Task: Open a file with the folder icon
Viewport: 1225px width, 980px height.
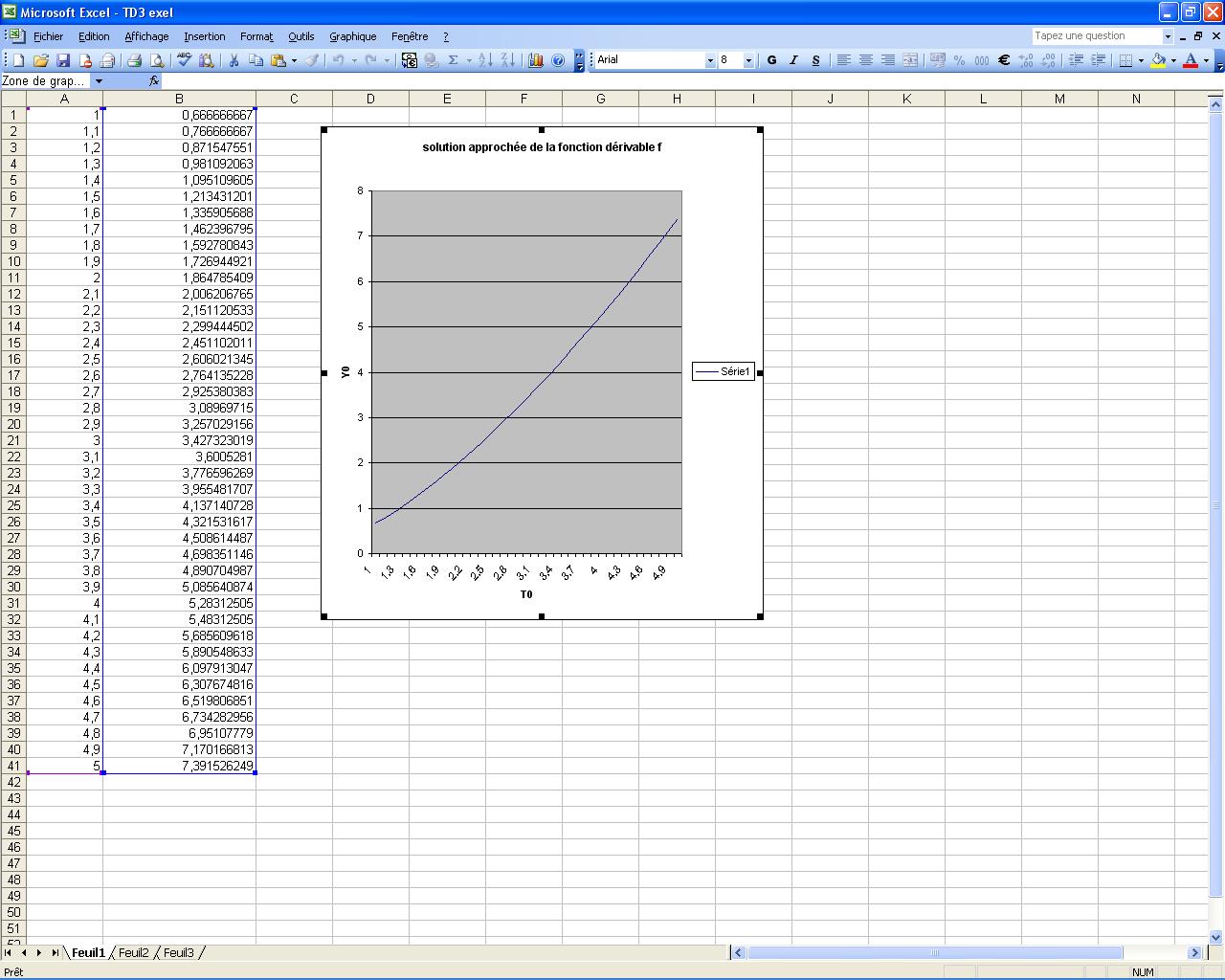Action: 41,60
